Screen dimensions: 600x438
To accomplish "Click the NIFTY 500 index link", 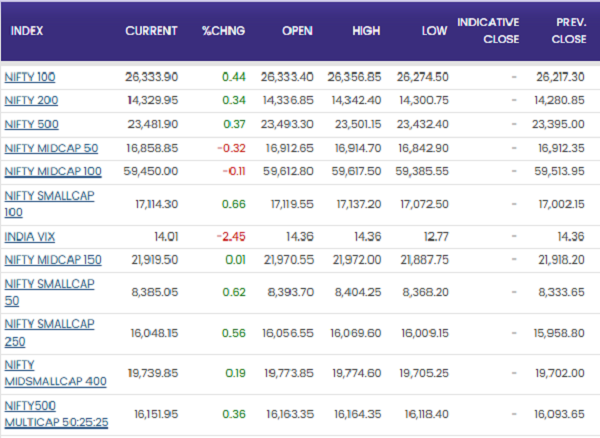I will [32, 124].
